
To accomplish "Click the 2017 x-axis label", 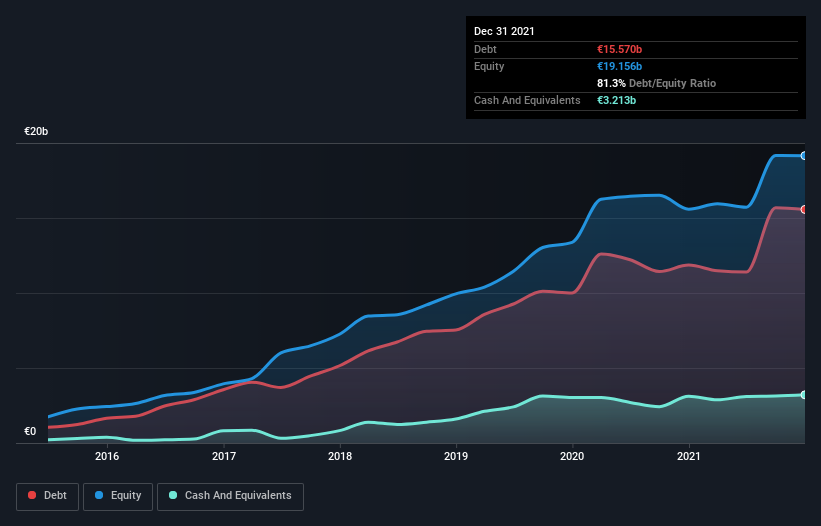I will click(224, 456).
